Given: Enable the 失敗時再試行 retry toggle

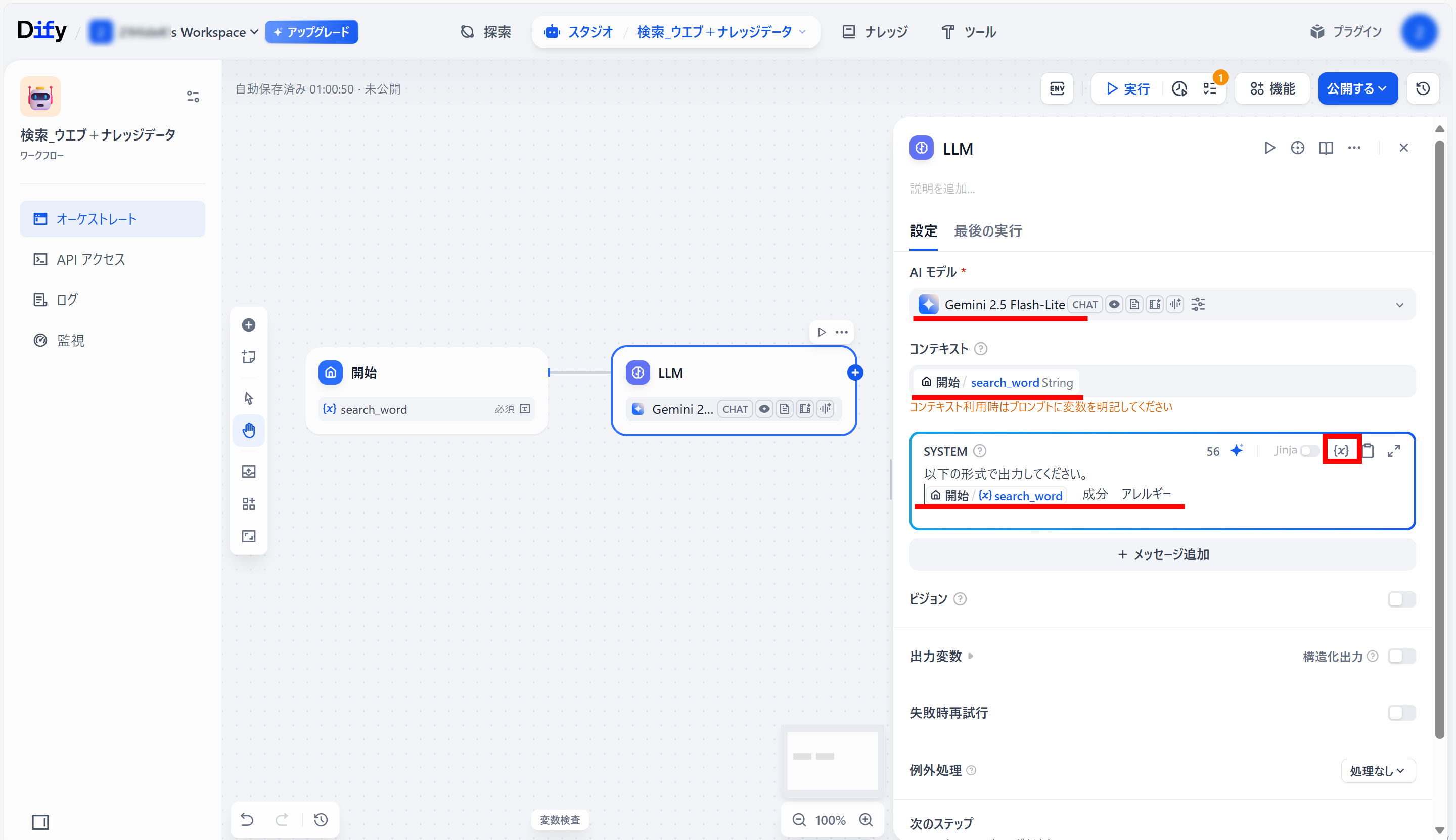Looking at the screenshot, I should click(1401, 713).
